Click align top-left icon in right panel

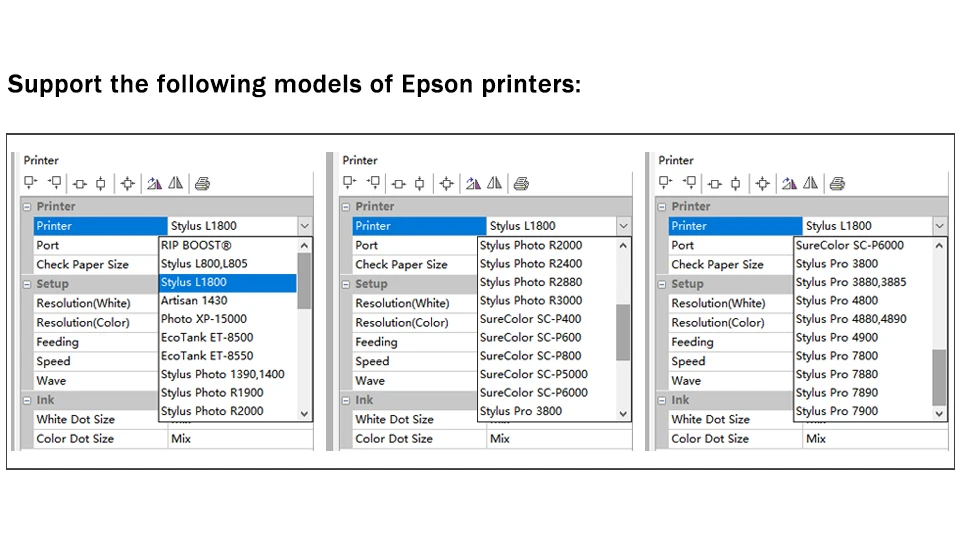[x=666, y=183]
